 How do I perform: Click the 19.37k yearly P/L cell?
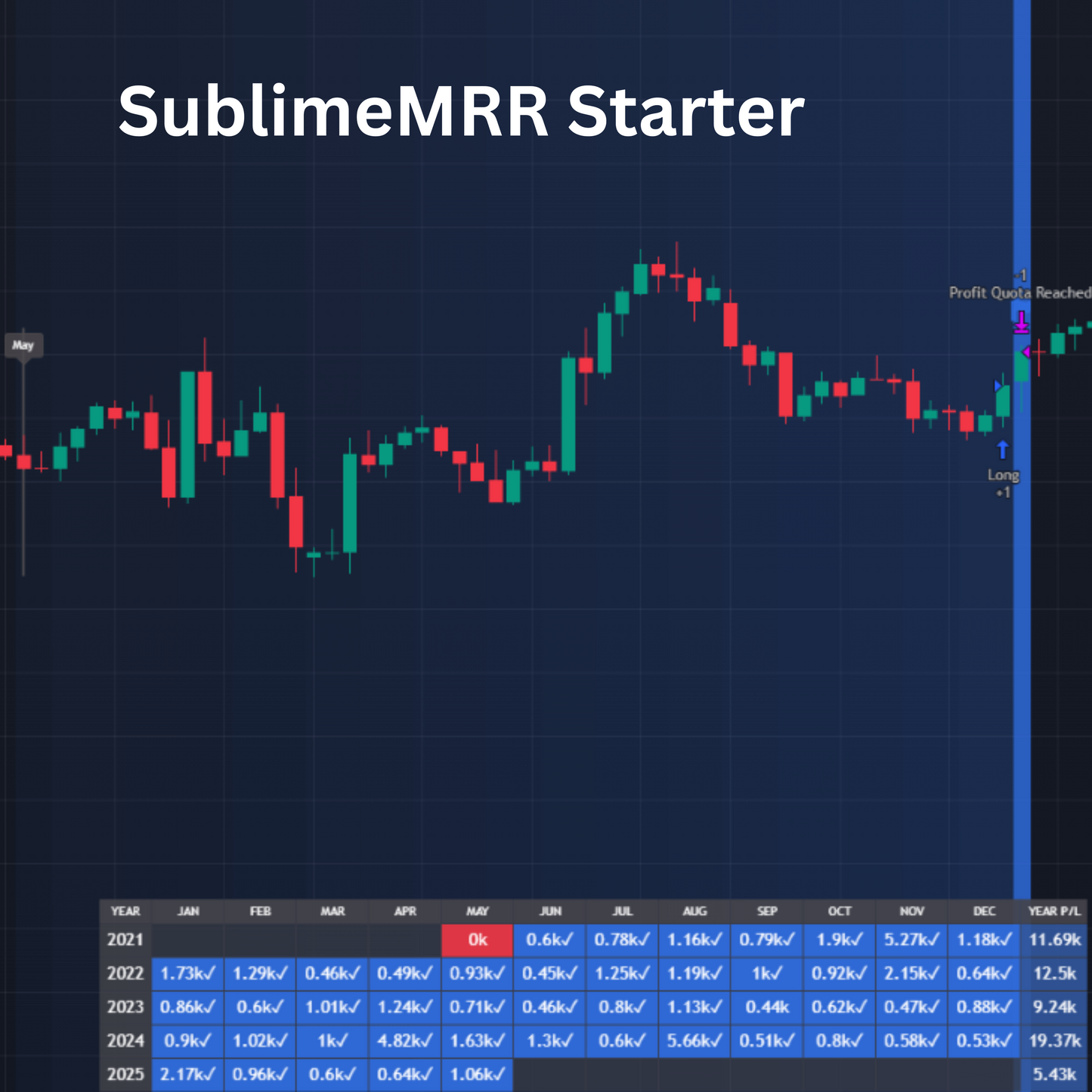click(x=1055, y=1041)
